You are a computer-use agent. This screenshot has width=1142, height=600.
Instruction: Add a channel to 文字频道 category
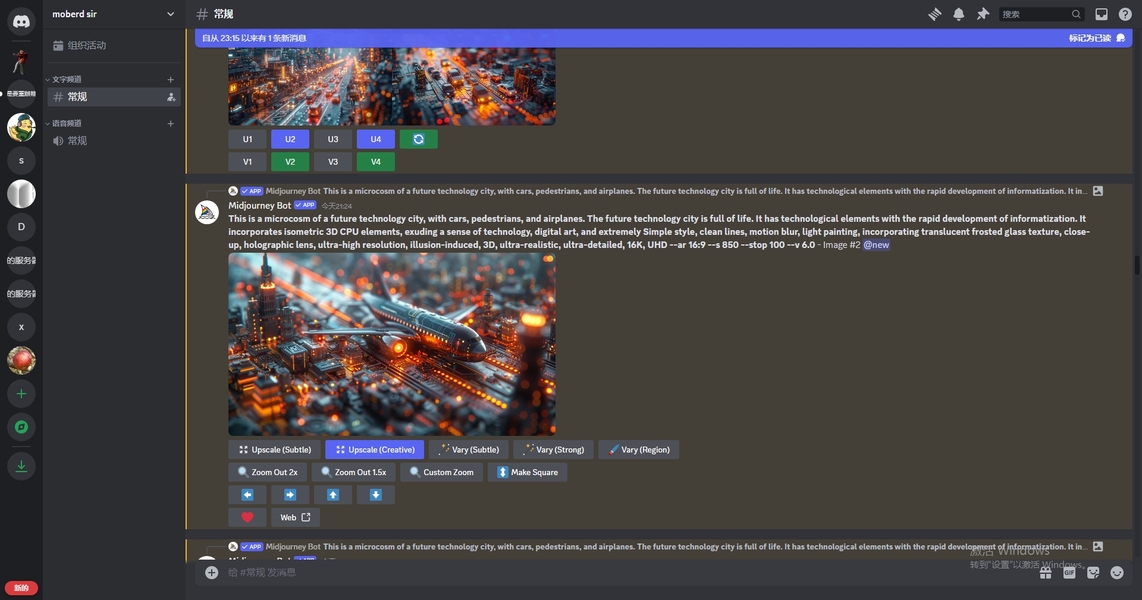[x=170, y=79]
